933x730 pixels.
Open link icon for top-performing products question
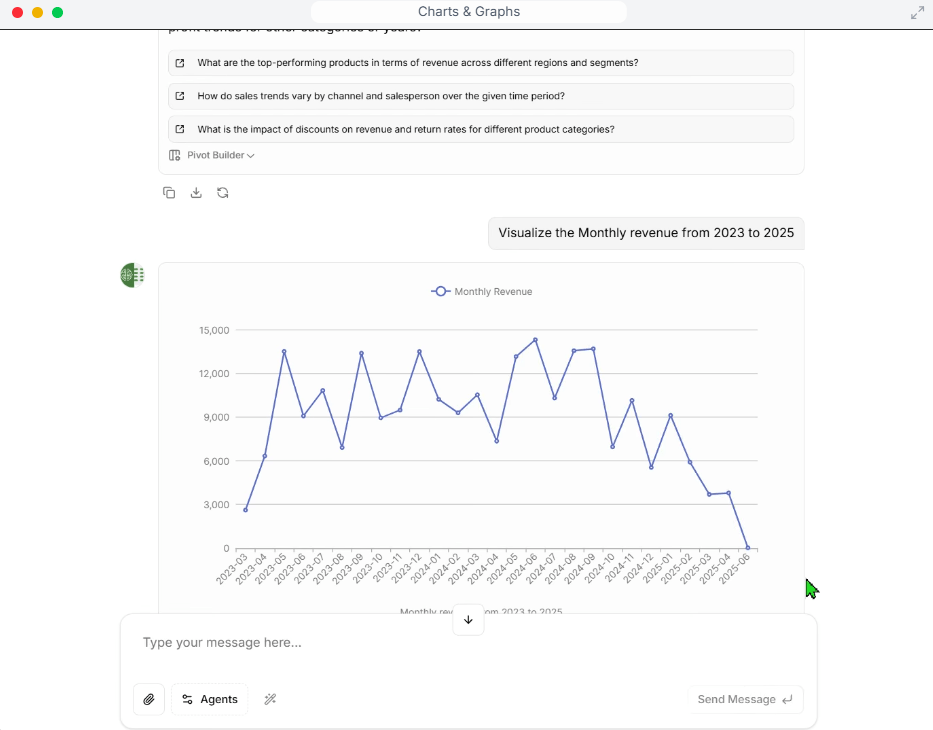pyautogui.click(x=180, y=63)
